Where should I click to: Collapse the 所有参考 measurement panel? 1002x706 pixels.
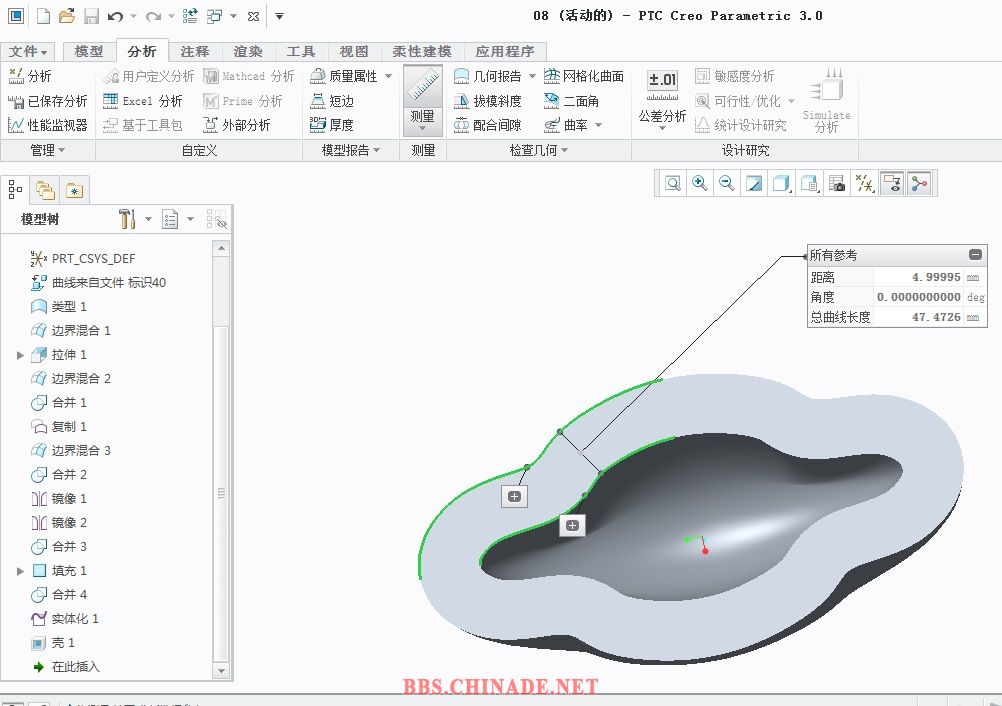[x=975, y=255]
